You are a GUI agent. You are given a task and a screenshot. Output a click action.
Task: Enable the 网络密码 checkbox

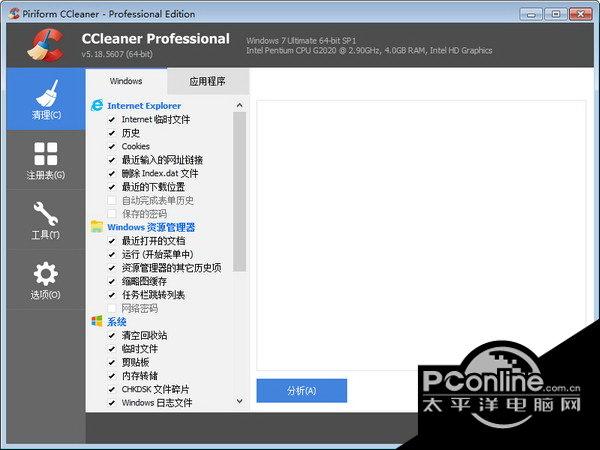click(112, 308)
